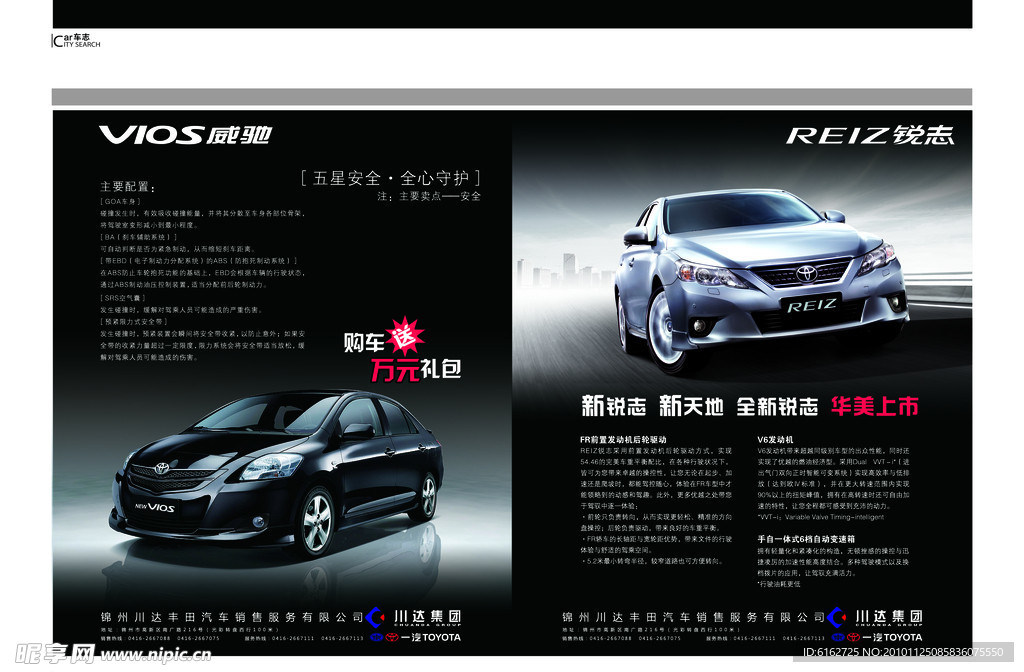This screenshot has width=1024, height=672.
Task: Click the 一汽TOYOTA logo on the VIOS page
Action: click(415, 637)
